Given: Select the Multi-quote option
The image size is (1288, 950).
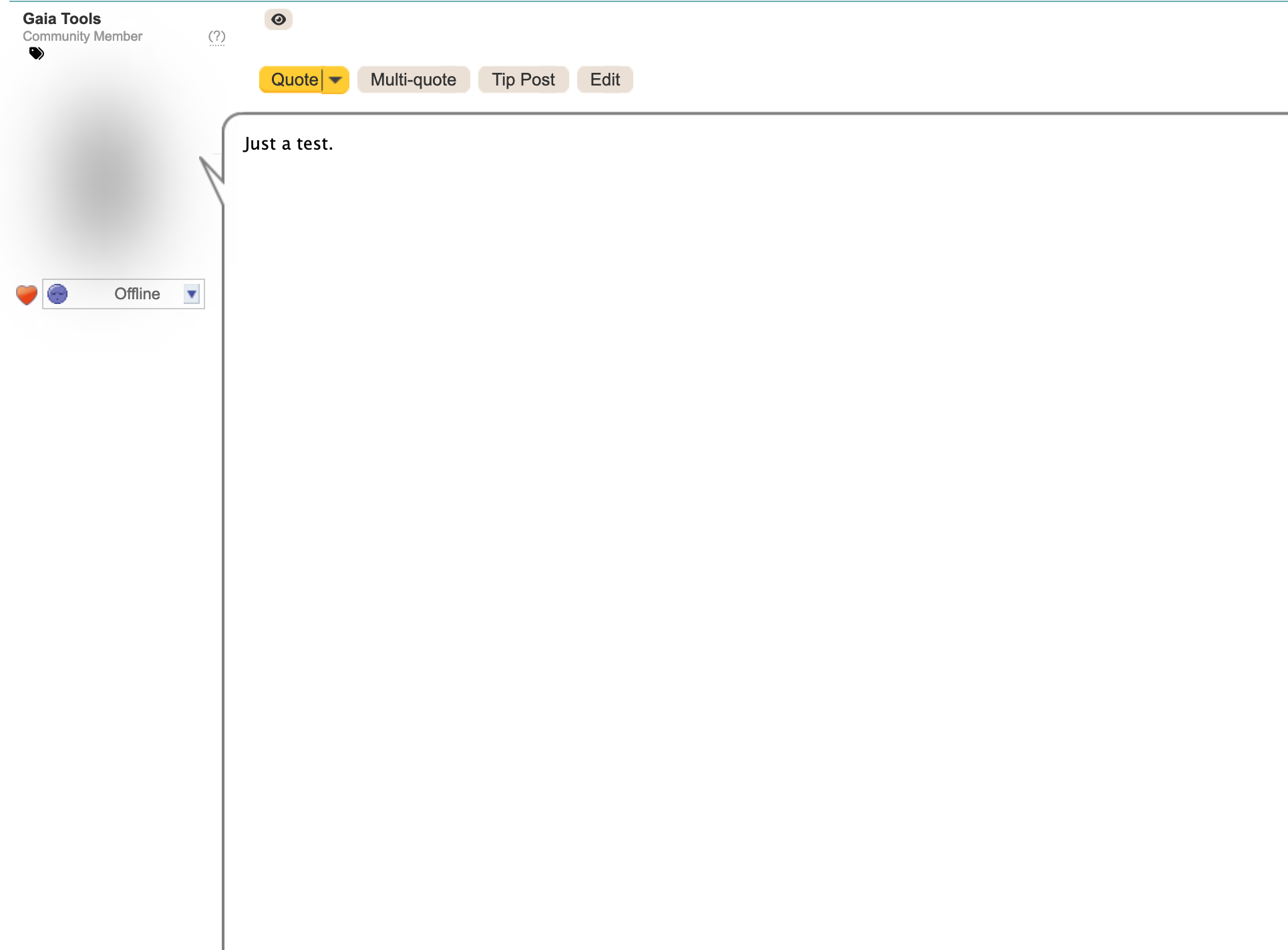Looking at the screenshot, I should tap(413, 80).
